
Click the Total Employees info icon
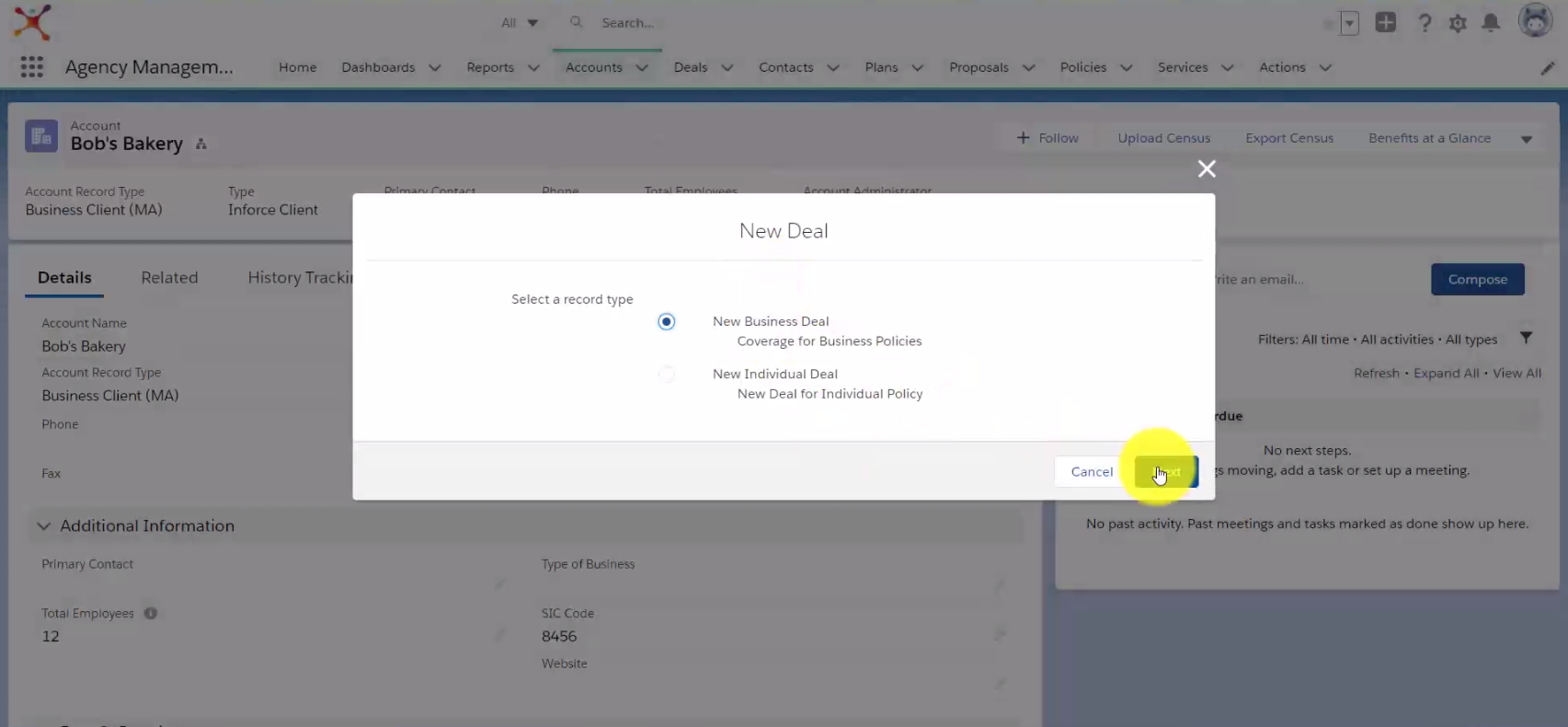pos(150,613)
